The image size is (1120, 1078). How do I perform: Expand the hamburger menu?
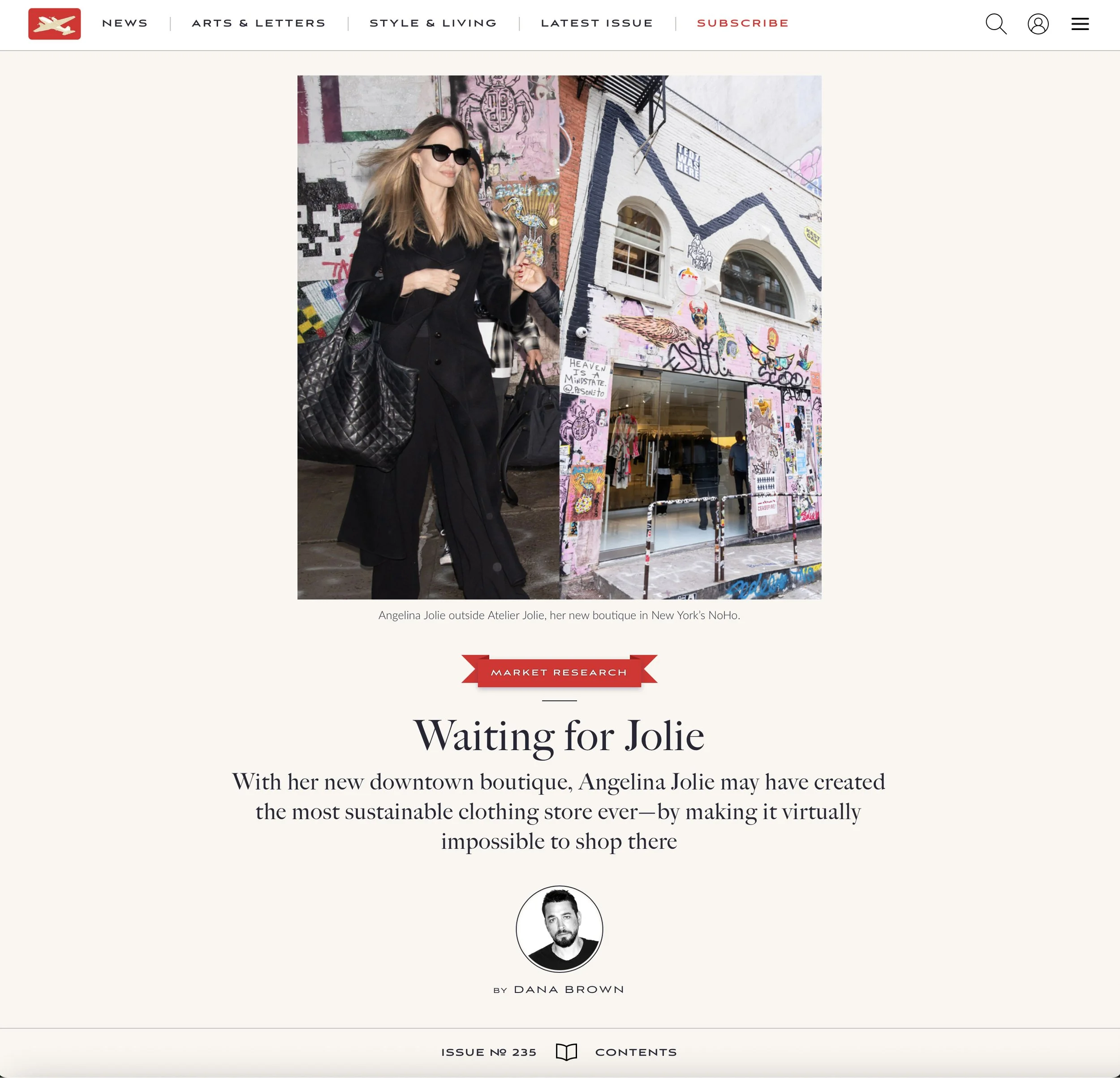(x=1079, y=24)
